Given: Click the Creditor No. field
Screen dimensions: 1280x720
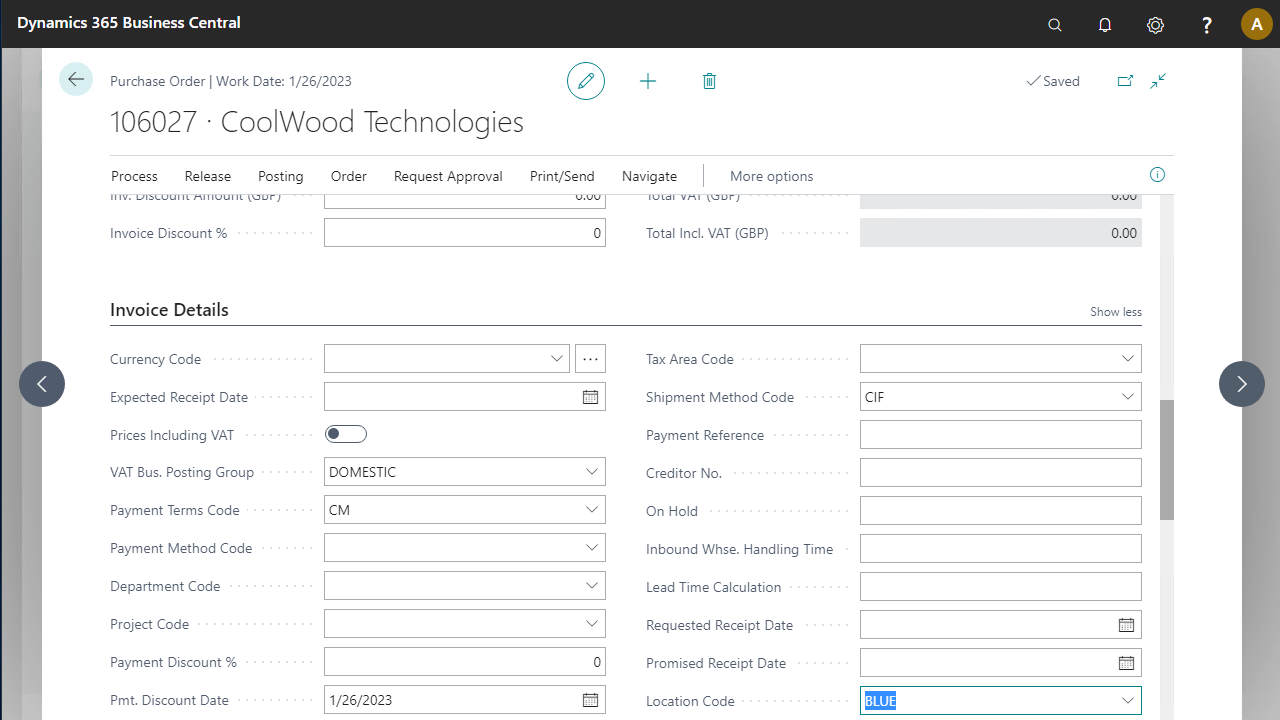Looking at the screenshot, I should pos(1001,473).
